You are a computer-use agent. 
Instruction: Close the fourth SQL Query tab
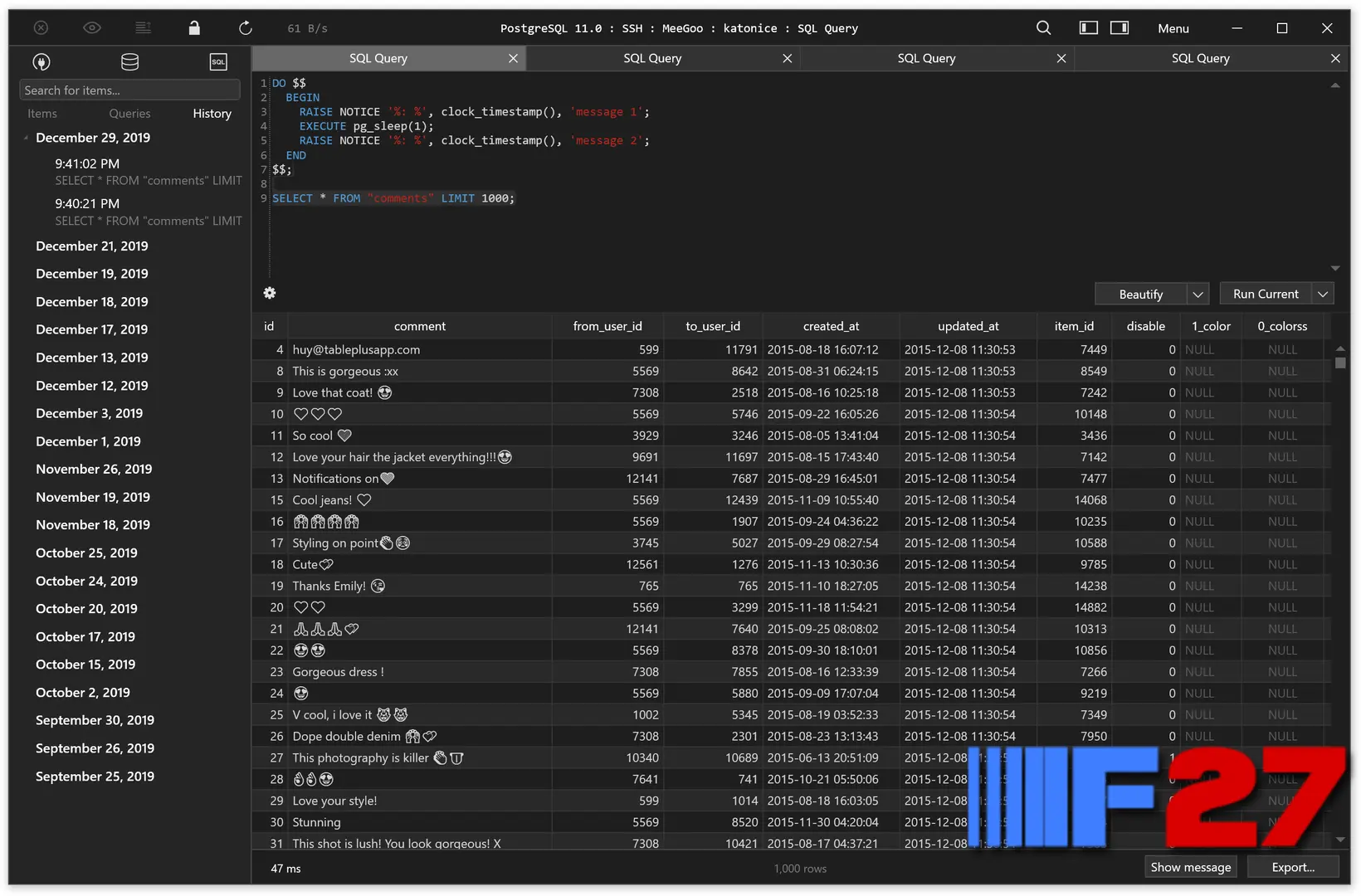[x=1334, y=58]
